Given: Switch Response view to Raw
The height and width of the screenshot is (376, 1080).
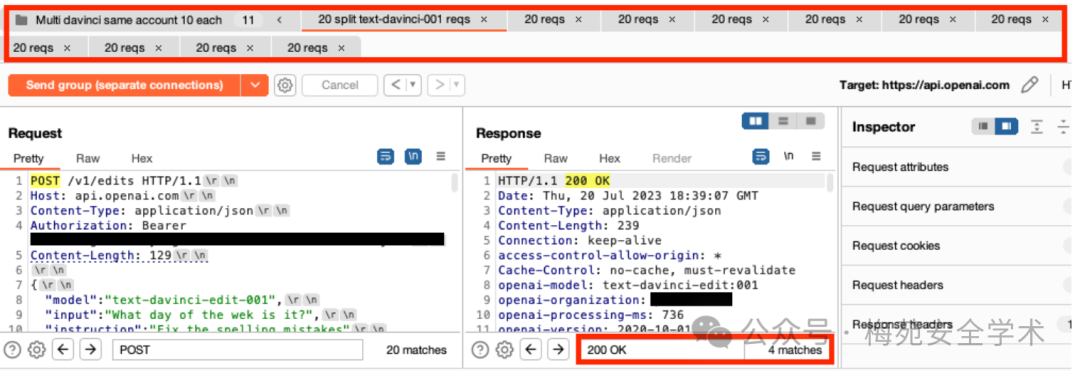Looking at the screenshot, I should tap(556, 158).
